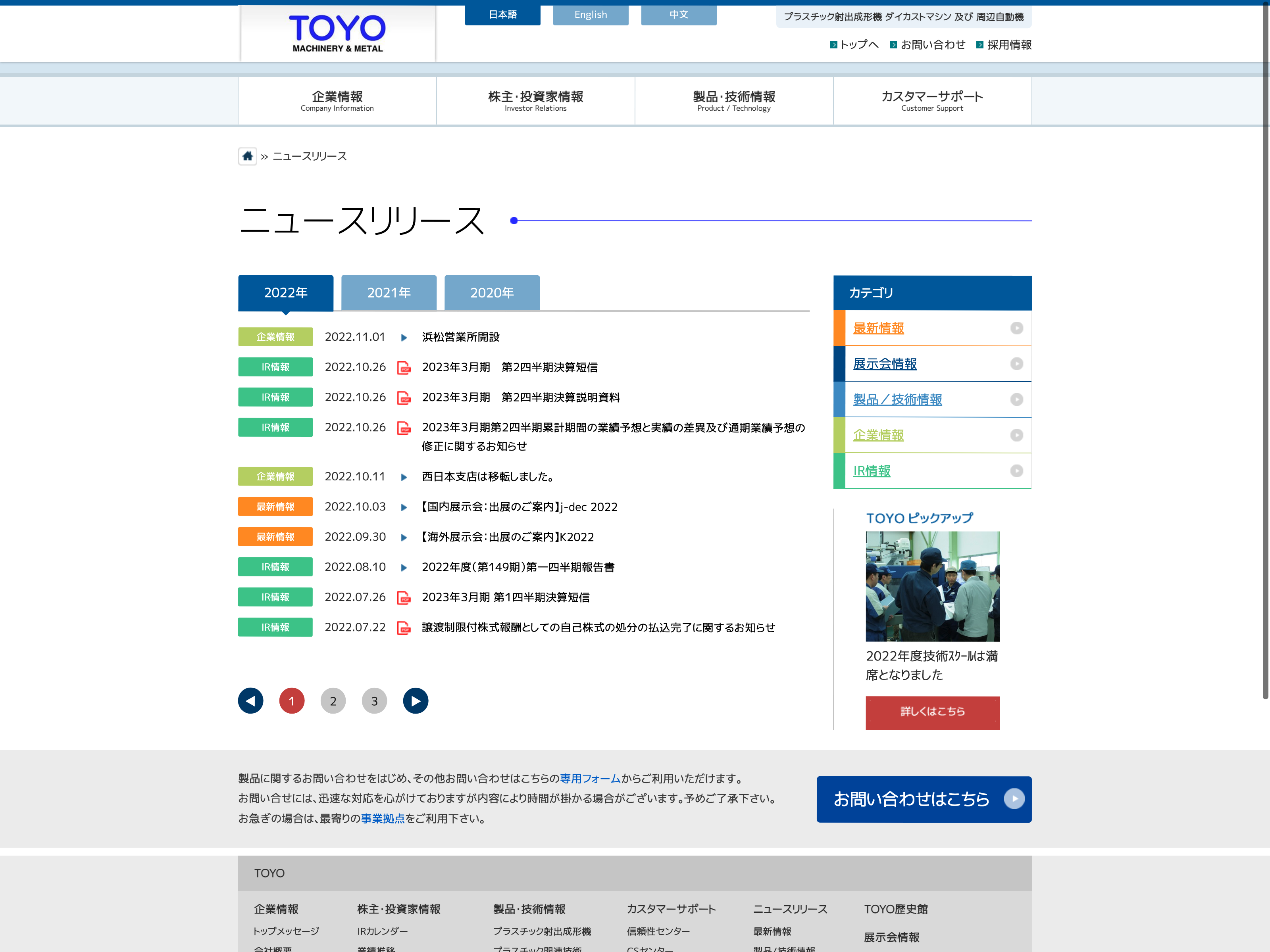1270x952 pixels.
Task: Switch to the 2021年 tab
Action: click(389, 293)
